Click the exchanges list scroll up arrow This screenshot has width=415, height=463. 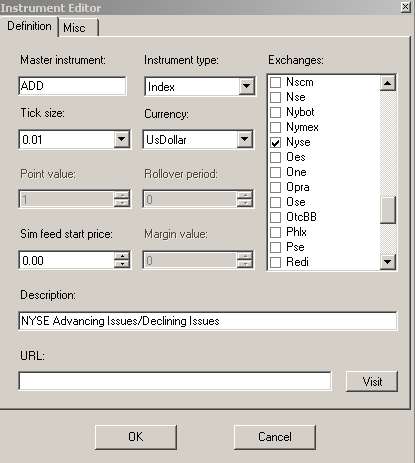click(x=387, y=83)
